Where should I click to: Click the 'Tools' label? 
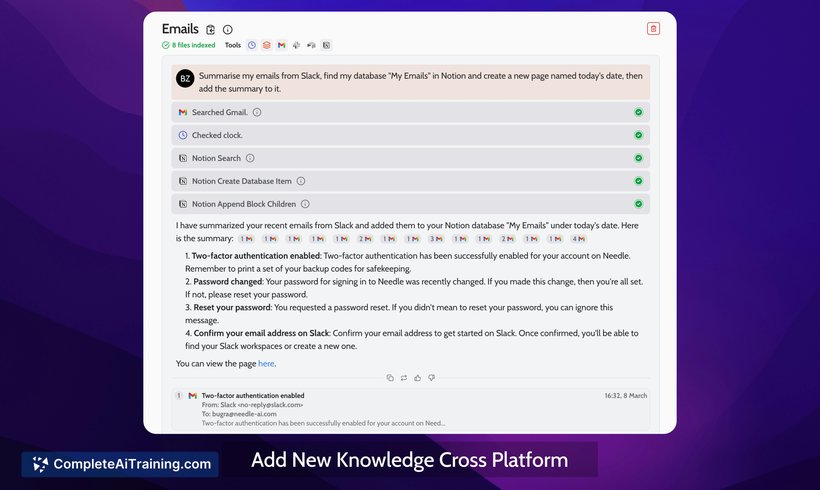pyautogui.click(x=233, y=45)
